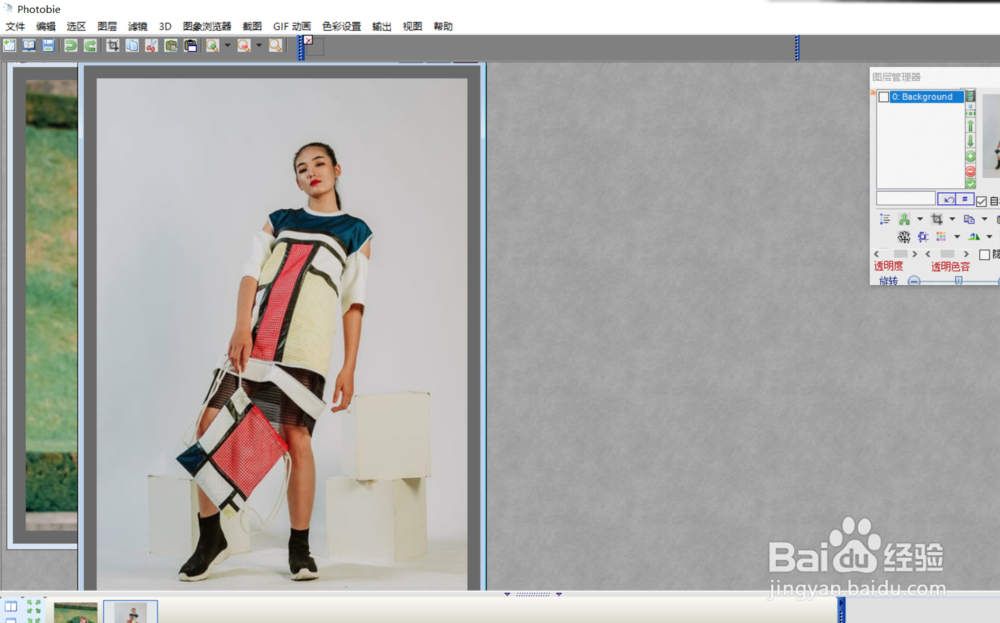Paste as new image icon
This screenshot has width=1000, height=623.
tap(191, 45)
